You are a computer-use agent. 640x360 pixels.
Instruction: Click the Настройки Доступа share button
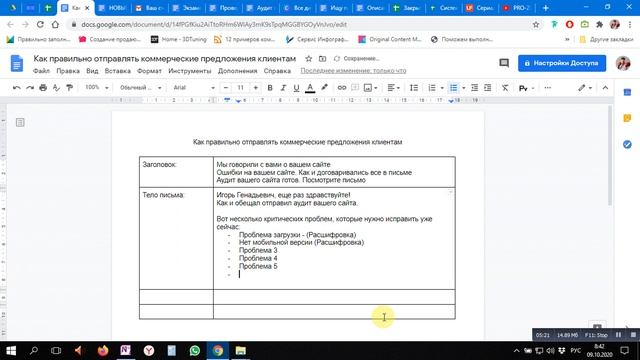562,63
